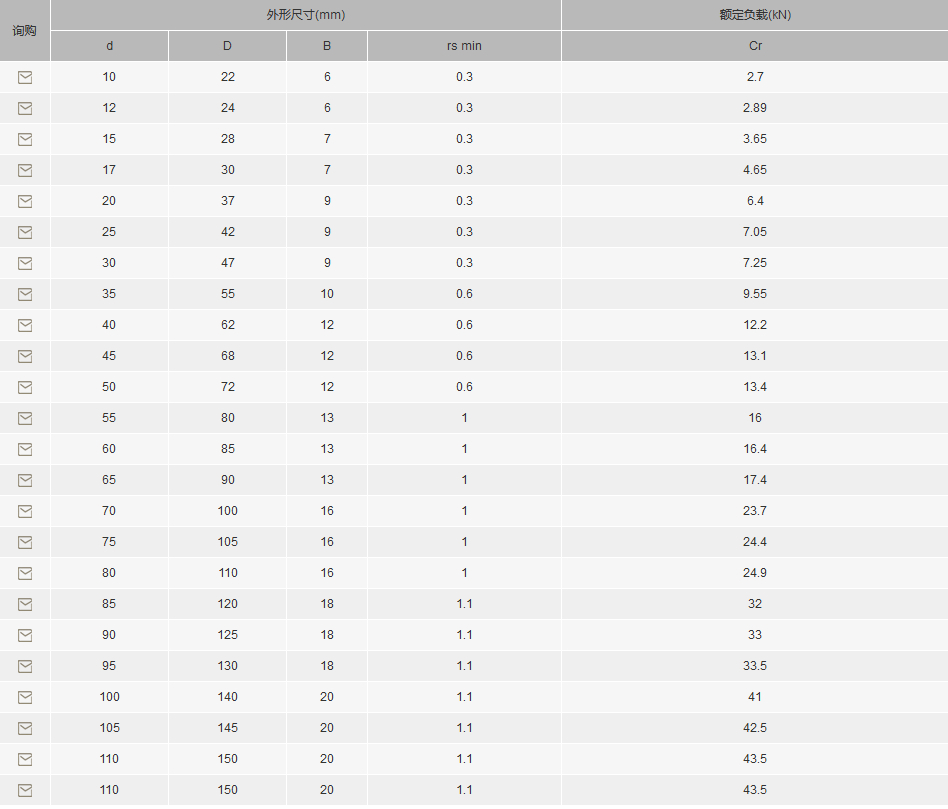Click the 外形尺寸(mm) header cell
Viewport: 948px width, 809px height.
click(306, 15)
